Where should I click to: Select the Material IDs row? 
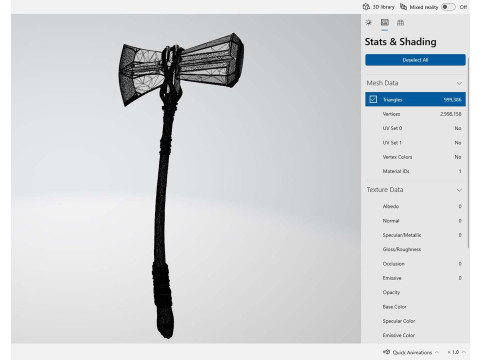pyautogui.click(x=415, y=171)
